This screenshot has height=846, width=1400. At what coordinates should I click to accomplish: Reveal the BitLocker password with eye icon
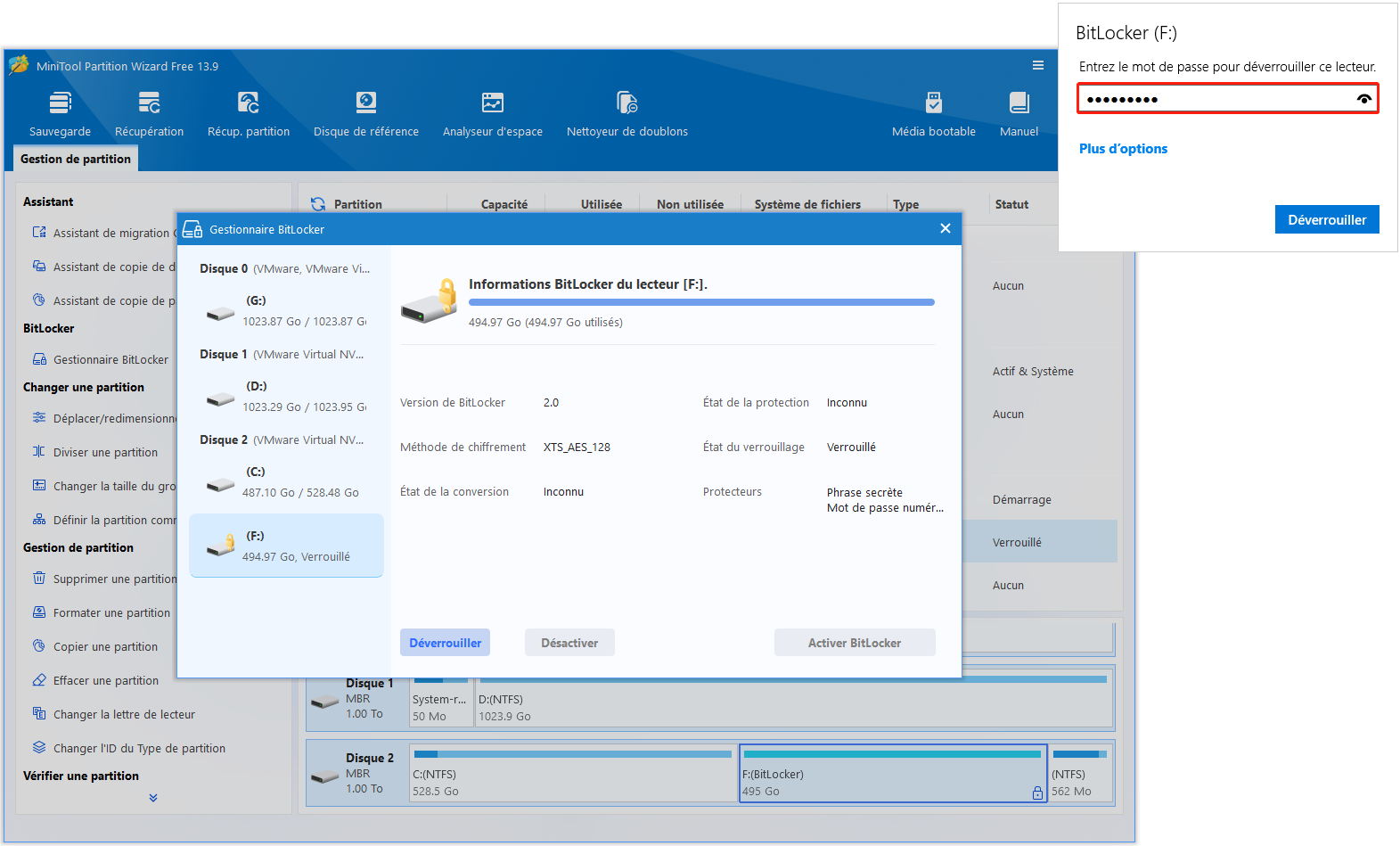[1363, 99]
